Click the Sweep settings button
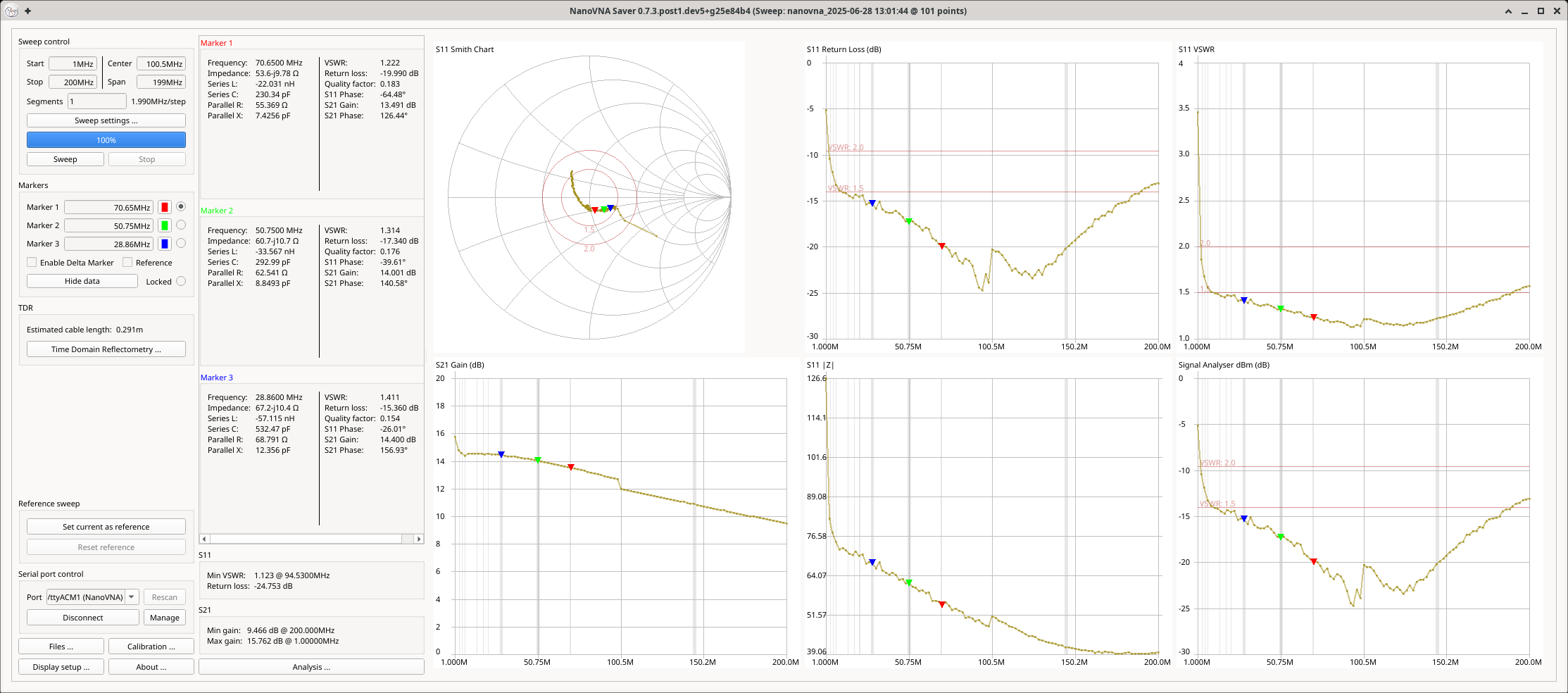 pyautogui.click(x=106, y=120)
